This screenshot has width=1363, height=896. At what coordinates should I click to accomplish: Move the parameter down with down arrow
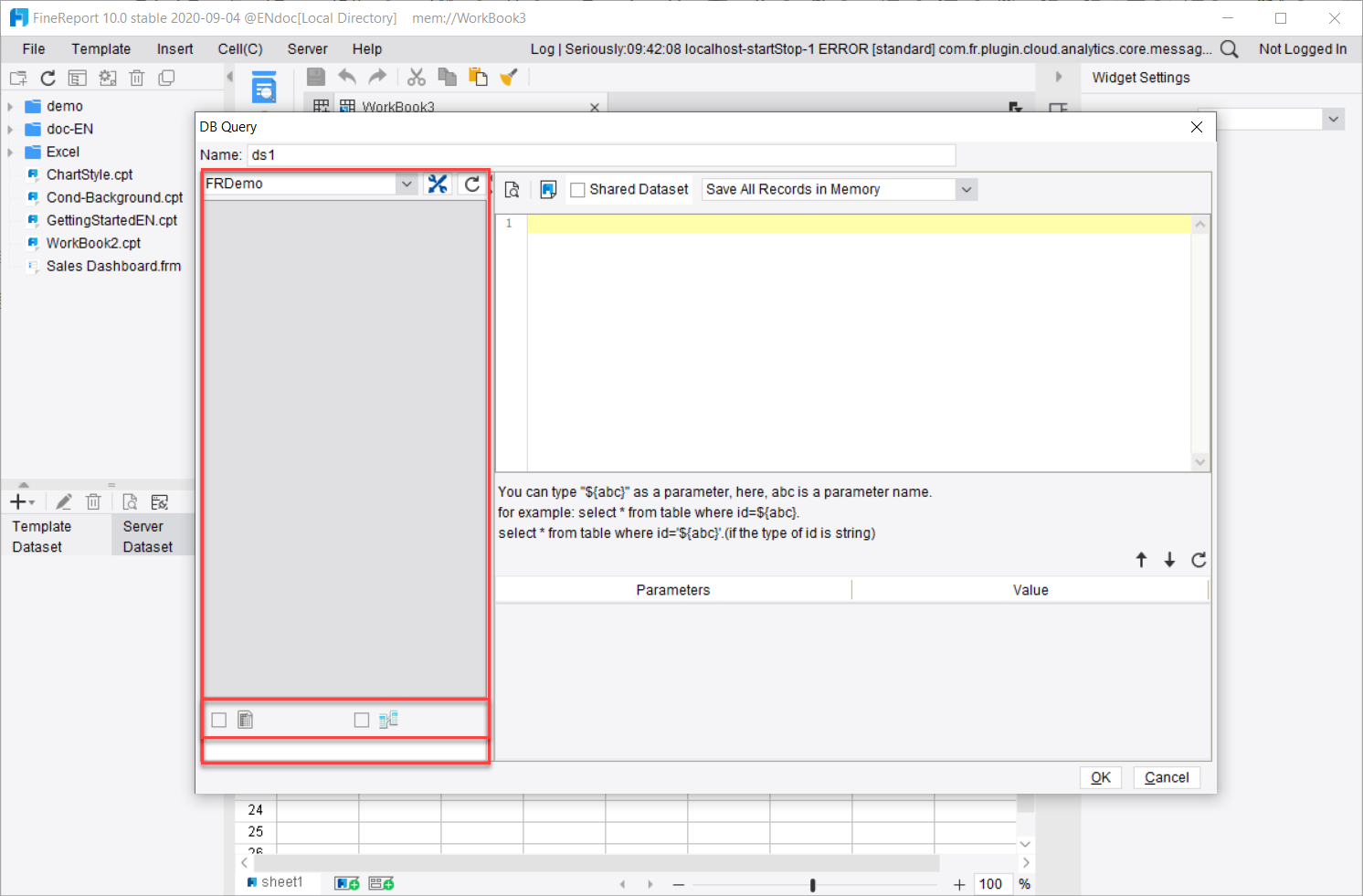pyautogui.click(x=1169, y=560)
